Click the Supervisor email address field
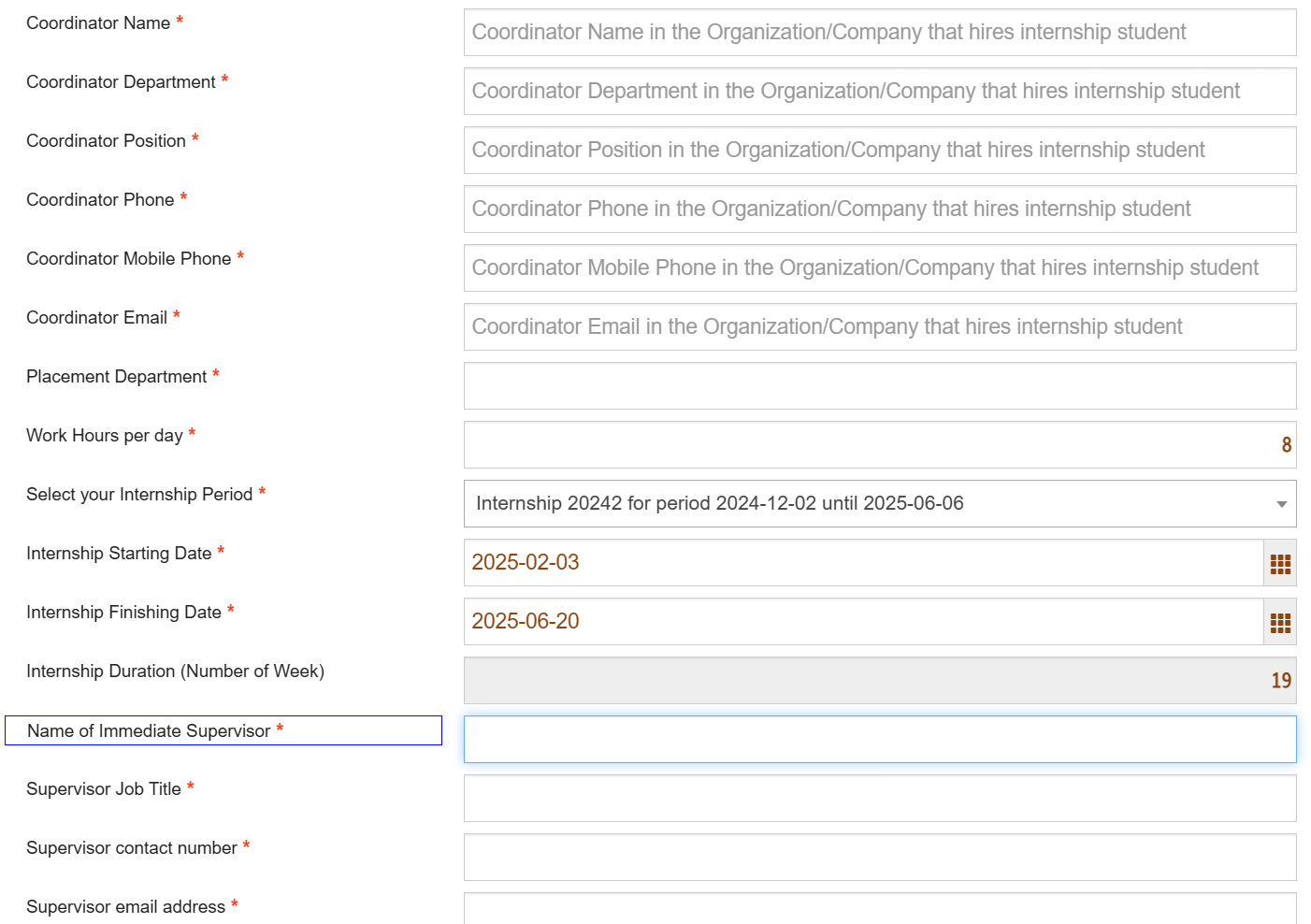Viewport: 1311px width, 924px height. click(879, 909)
